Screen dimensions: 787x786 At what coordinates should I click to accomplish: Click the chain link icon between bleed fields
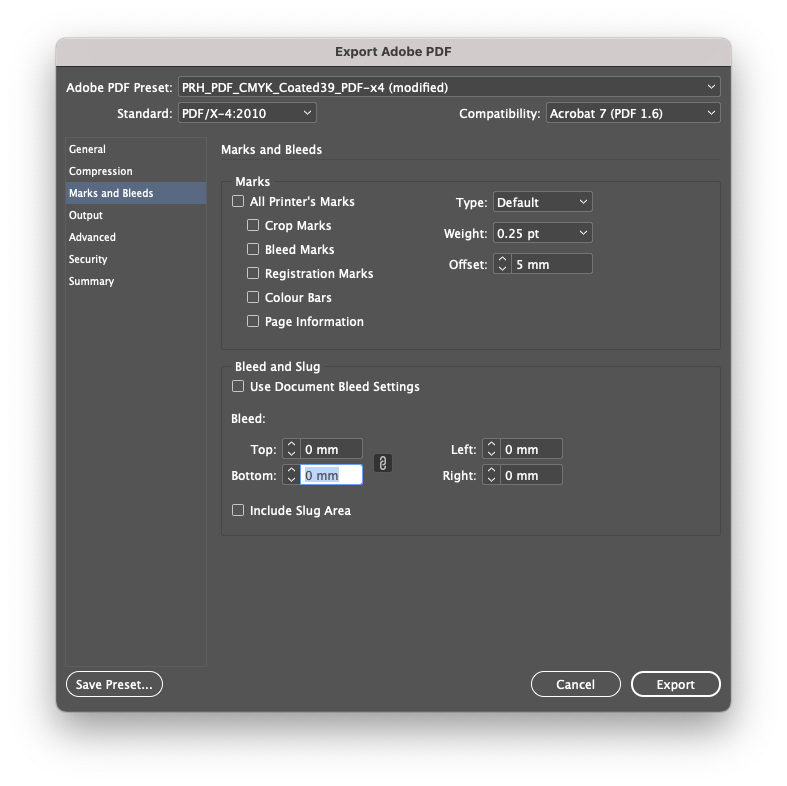382,463
